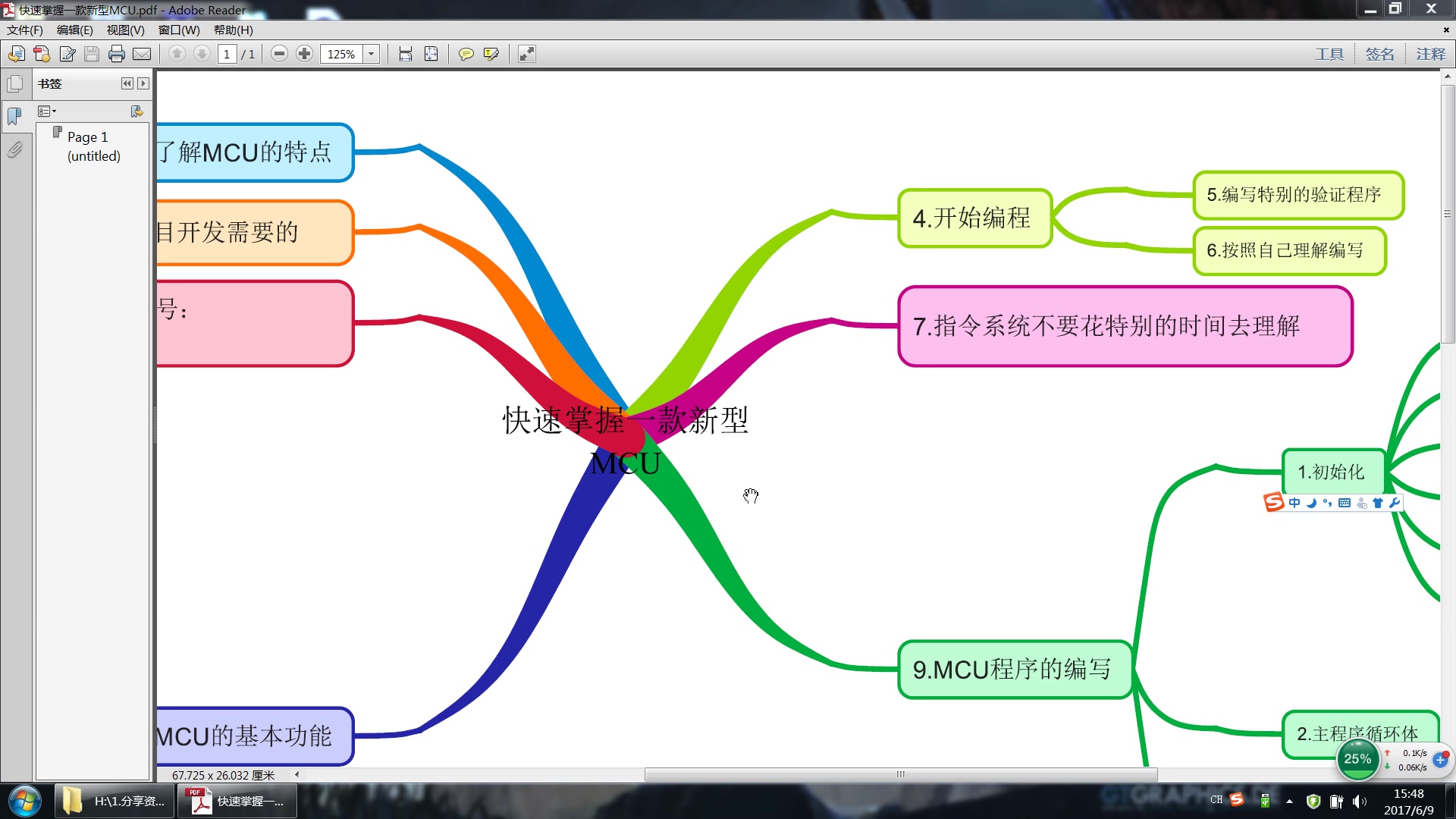Open the 注释 comment pane

tap(1430, 54)
